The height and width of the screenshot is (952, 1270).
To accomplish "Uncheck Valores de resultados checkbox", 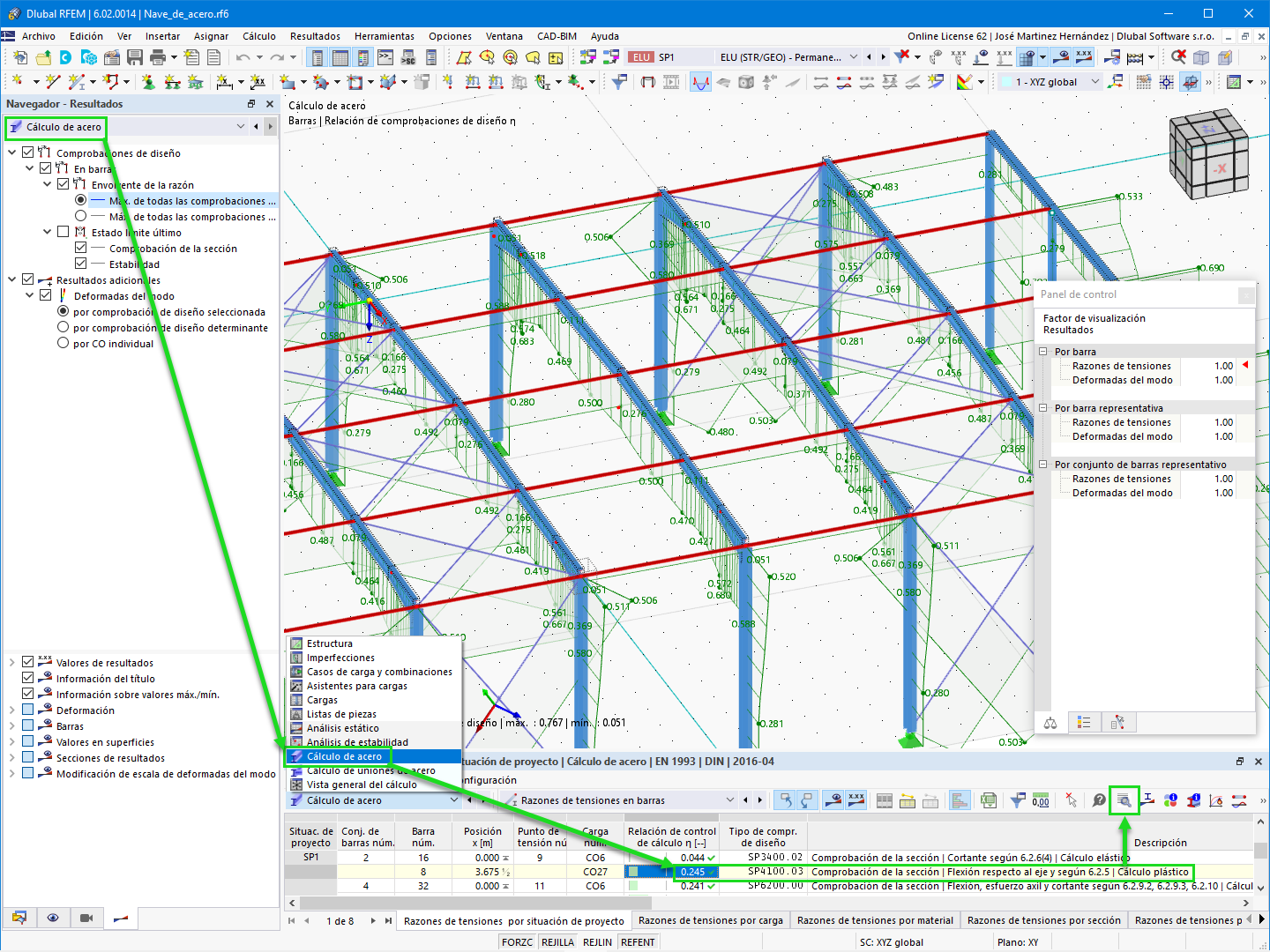I will pos(27,662).
